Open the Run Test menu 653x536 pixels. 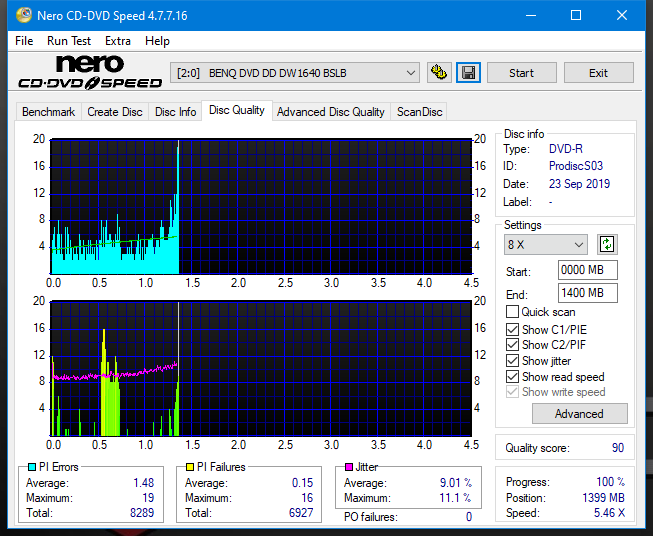pyautogui.click(x=69, y=41)
